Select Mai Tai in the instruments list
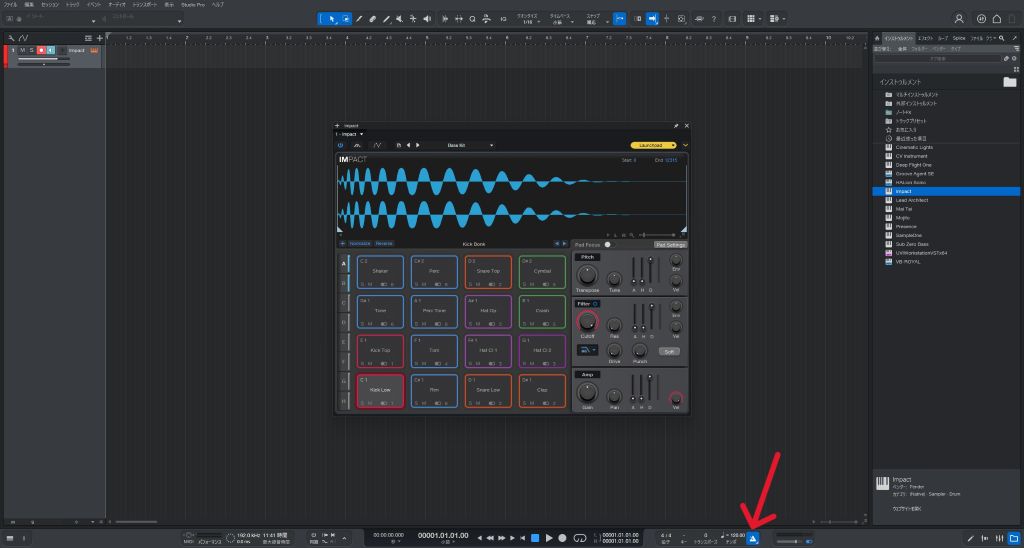Image resolution: width=1024 pixels, height=548 pixels. point(904,209)
